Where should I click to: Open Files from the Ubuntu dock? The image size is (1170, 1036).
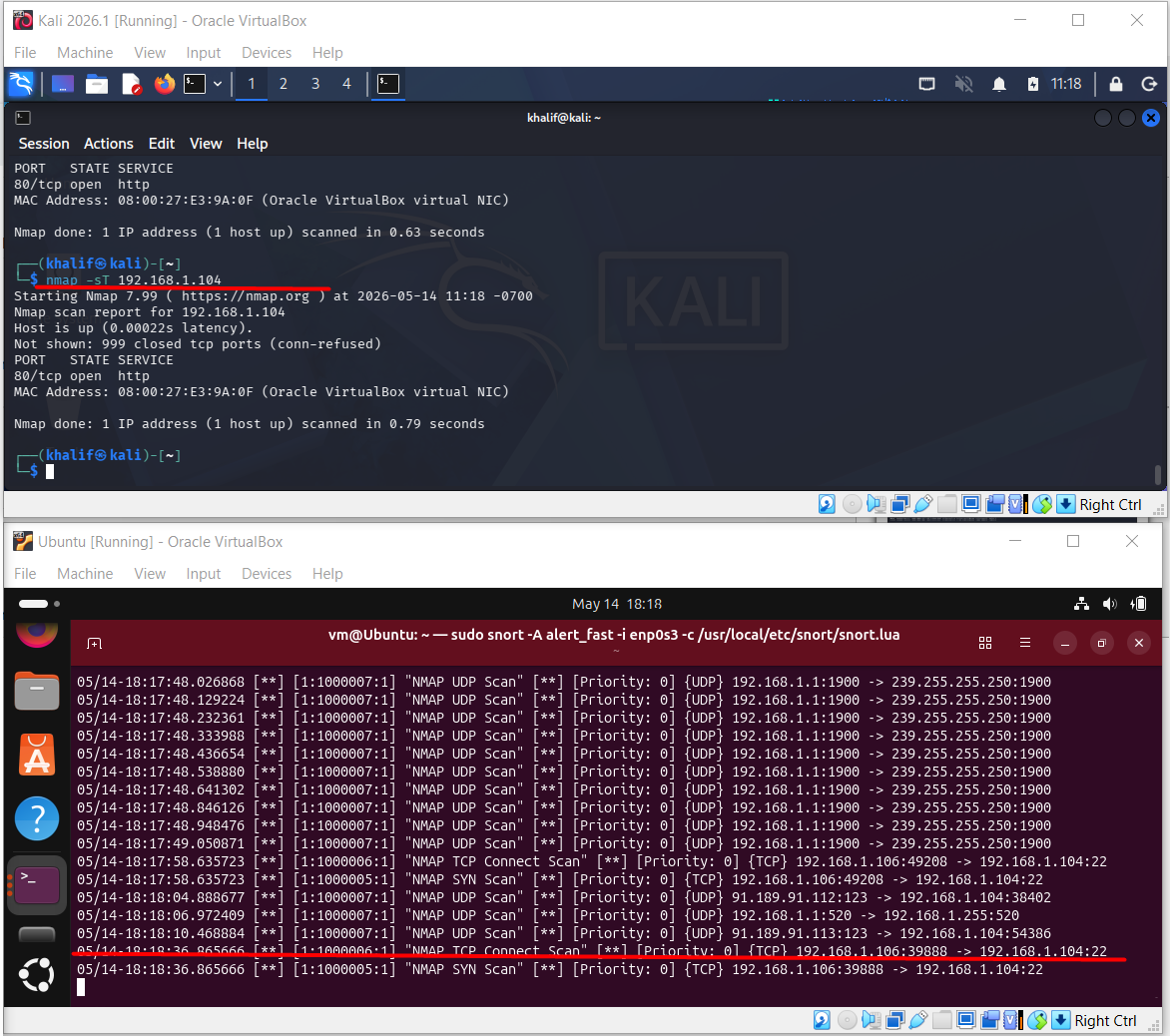point(37,691)
